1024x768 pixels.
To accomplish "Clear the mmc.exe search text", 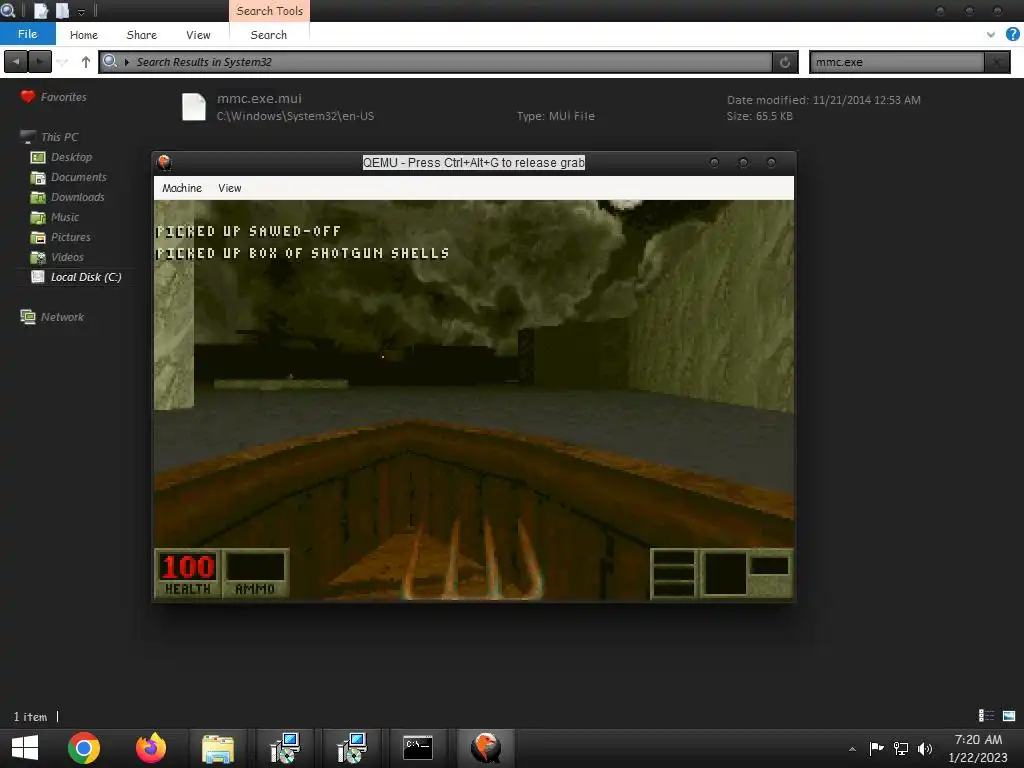I will pyautogui.click(x=997, y=62).
